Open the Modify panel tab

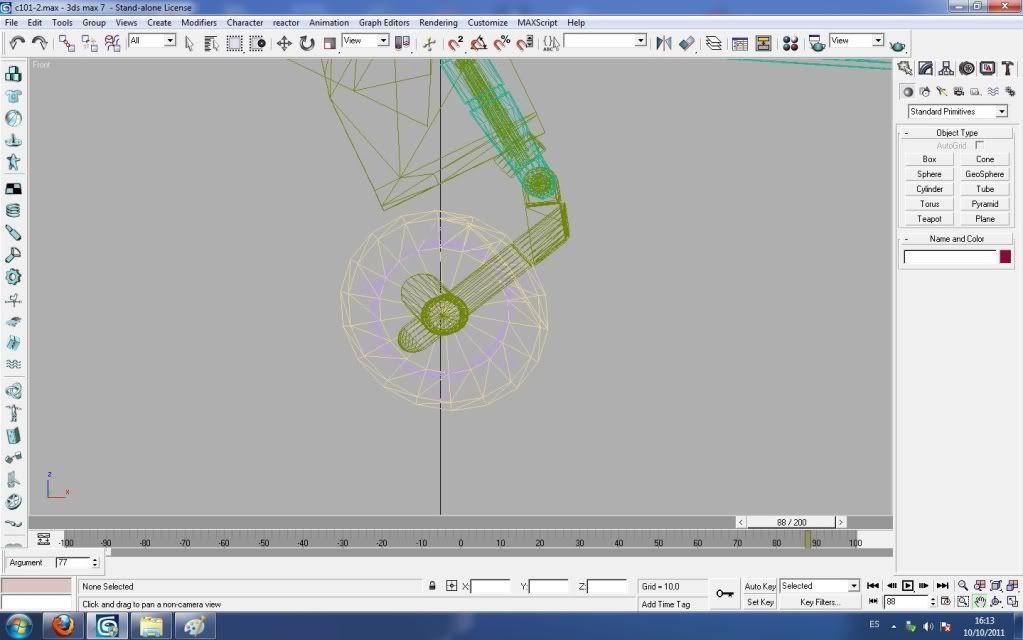click(x=925, y=68)
